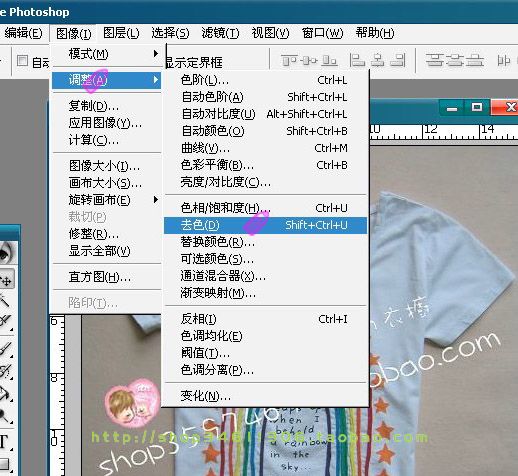Select the Paint Bucket tool
518x476 pixels.
pyautogui.click(x=5, y=394)
